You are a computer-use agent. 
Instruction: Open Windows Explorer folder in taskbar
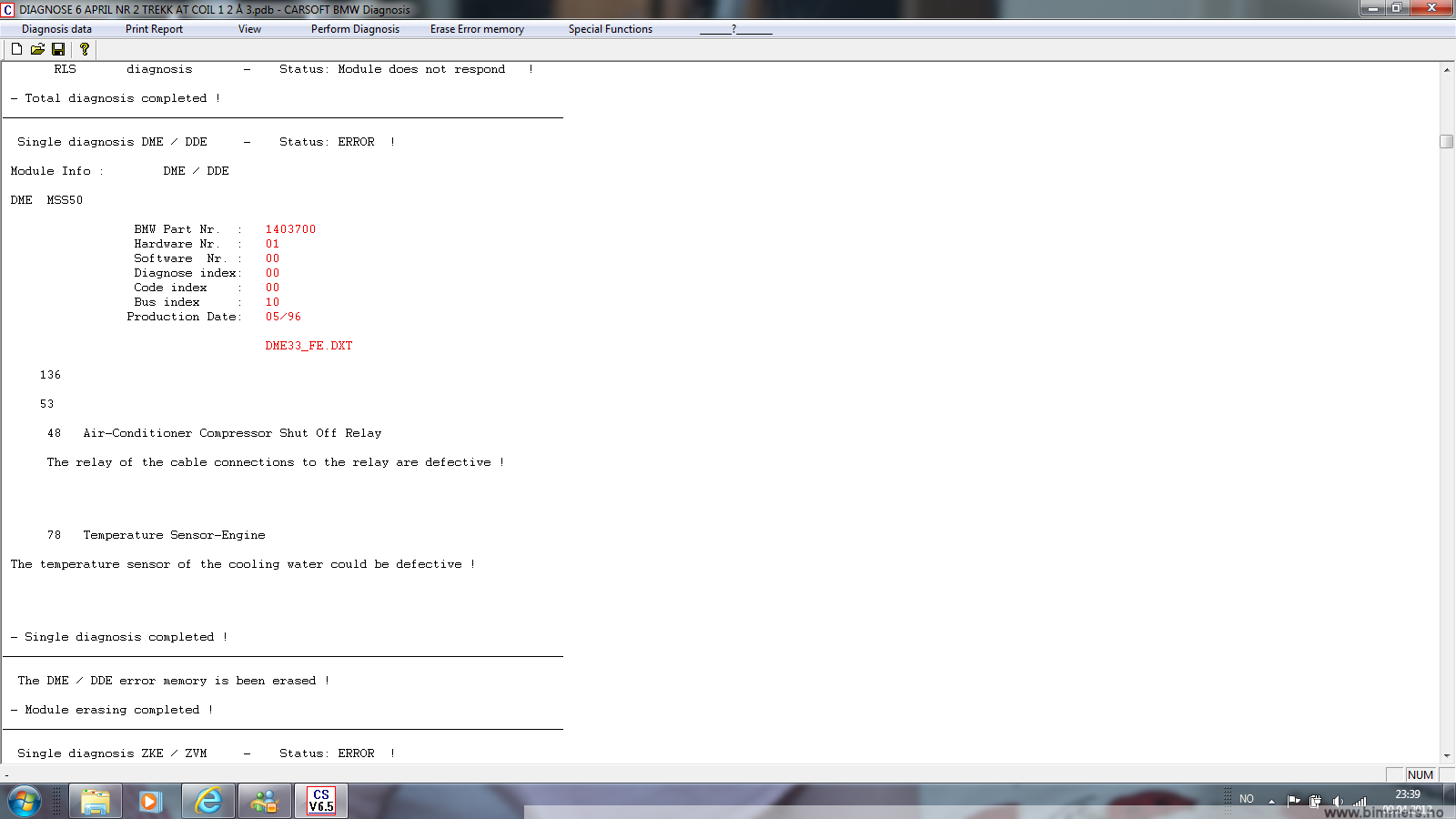[95, 801]
